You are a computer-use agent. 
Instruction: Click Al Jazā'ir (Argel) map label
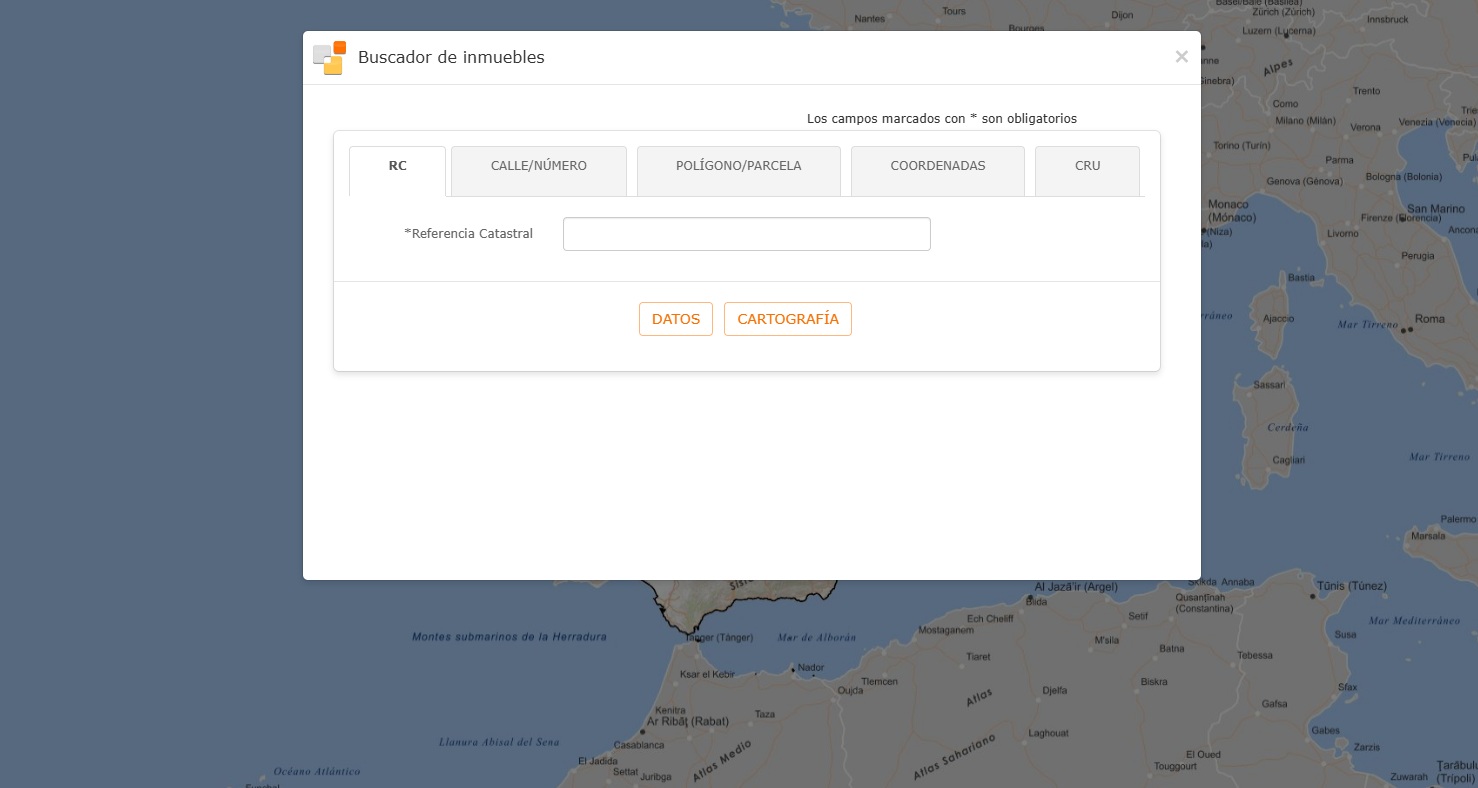click(x=1075, y=587)
